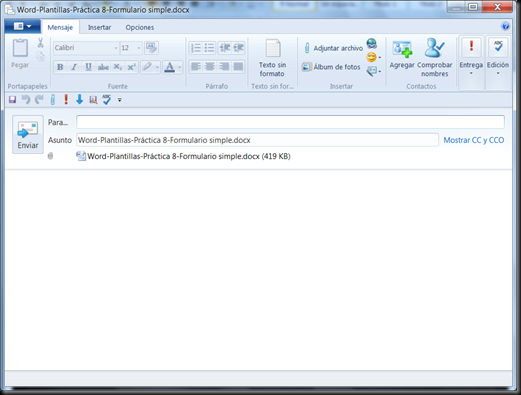This screenshot has width=521, height=395.
Task: Click the Adjuntar archivo paperclip icon
Action: click(307, 48)
